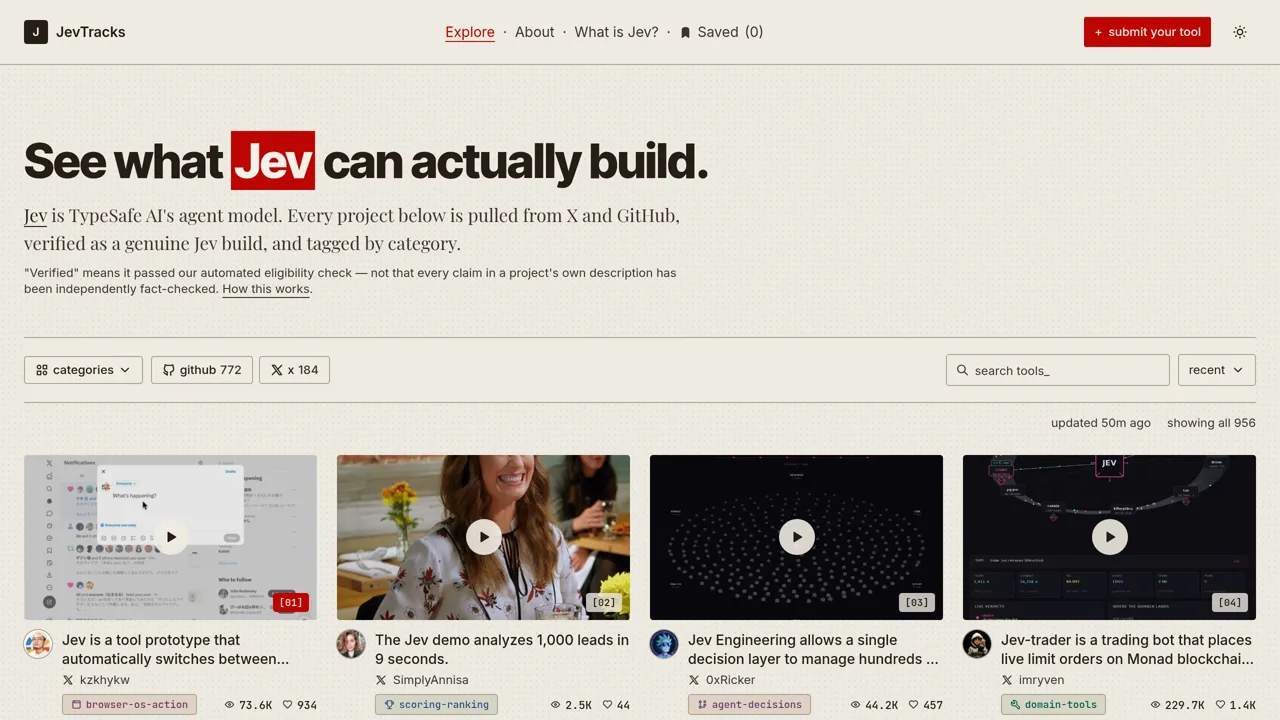Image resolution: width=1280 pixels, height=720 pixels.
Task: Open Saved (0) bookmarks
Action: (x=721, y=32)
